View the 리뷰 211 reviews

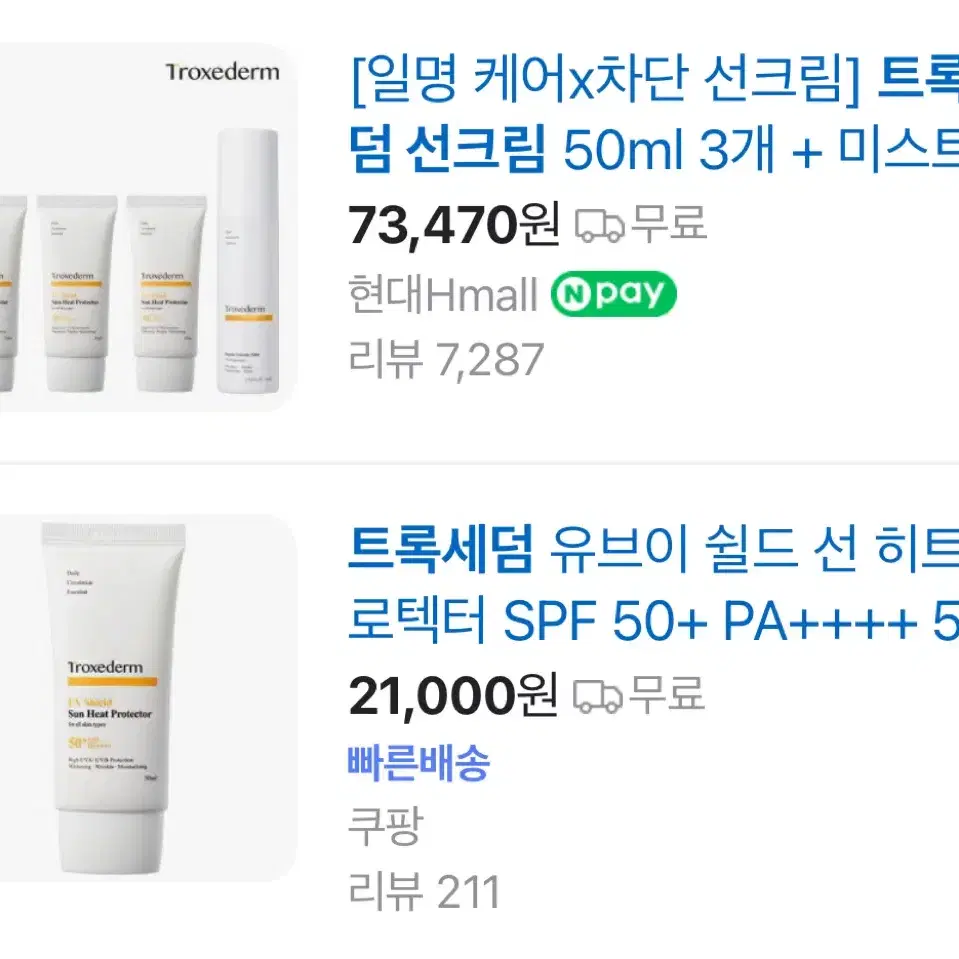click(424, 892)
